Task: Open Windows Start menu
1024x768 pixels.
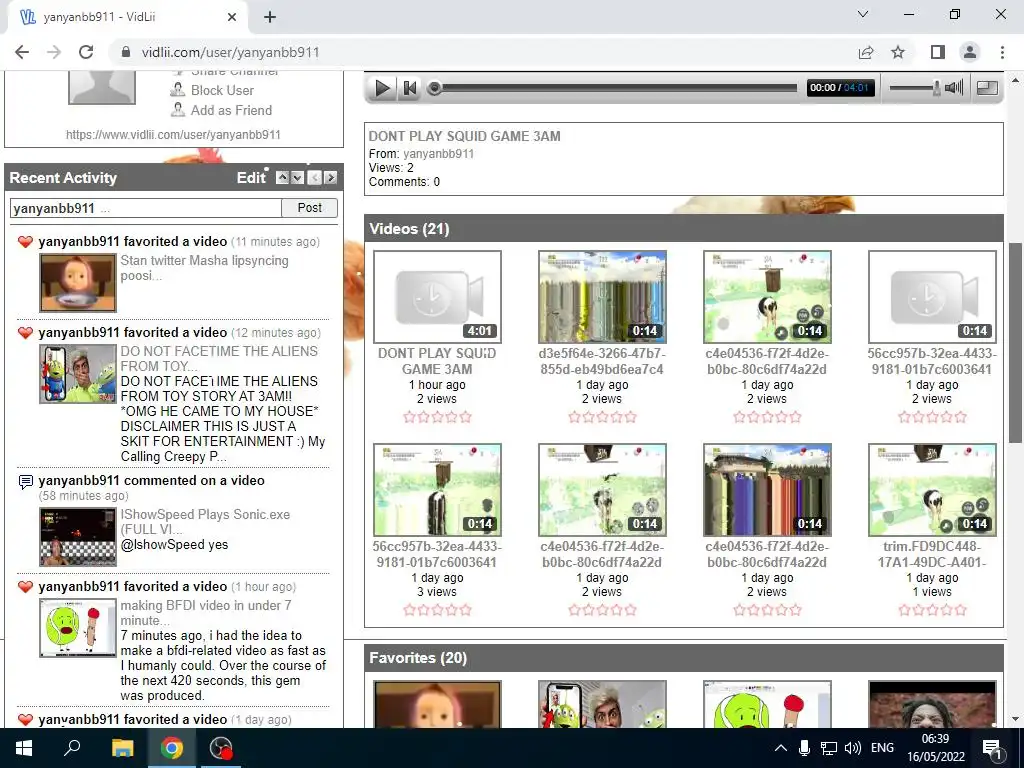Action: coord(24,748)
